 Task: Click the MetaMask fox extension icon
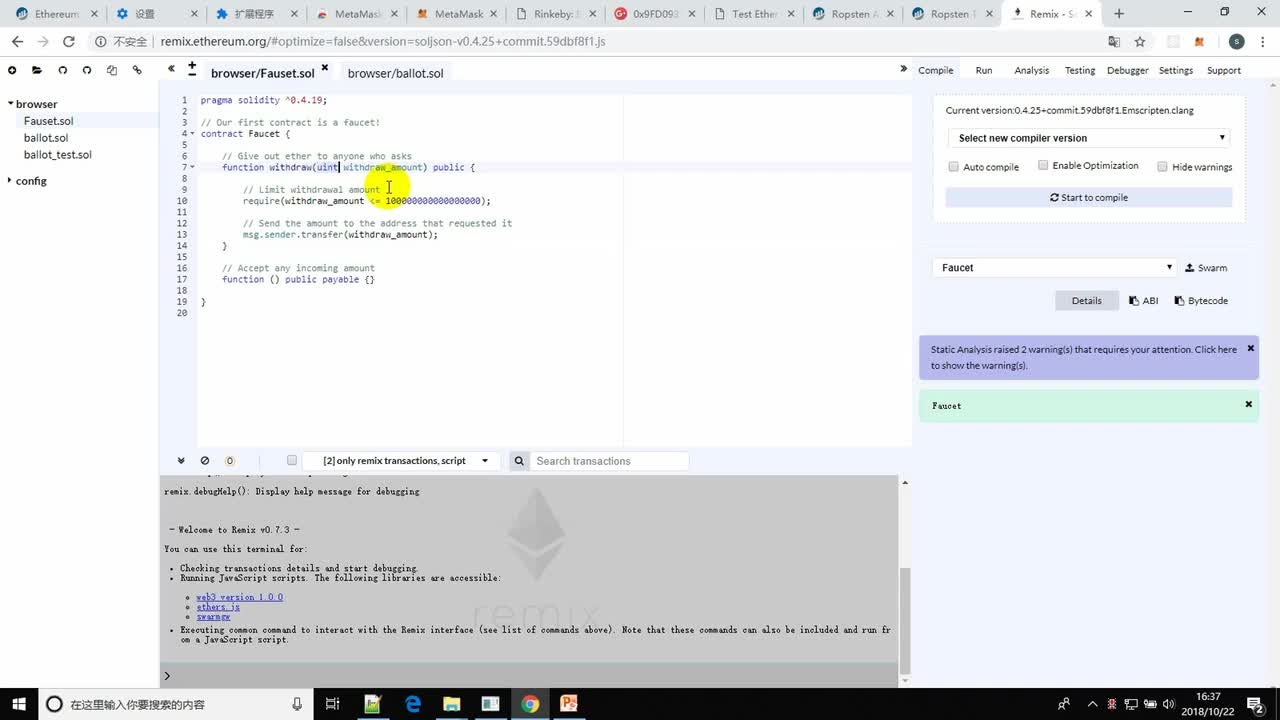[x=1199, y=42]
